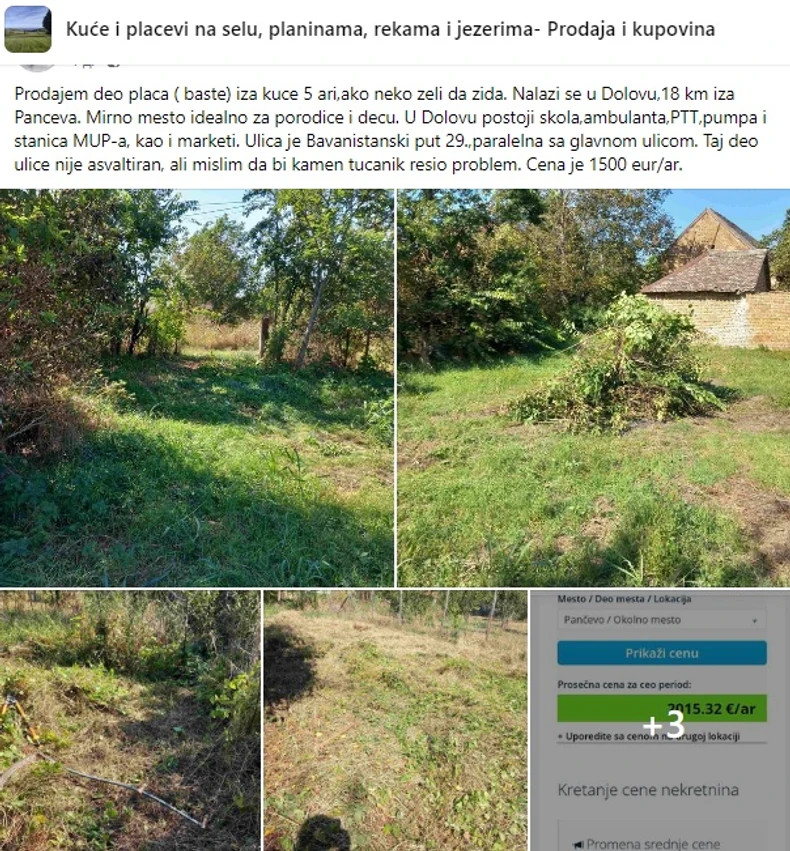790x851 pixels.
Task: Open the mowed field photo with a shadow
Action: [x=395, y=720]
